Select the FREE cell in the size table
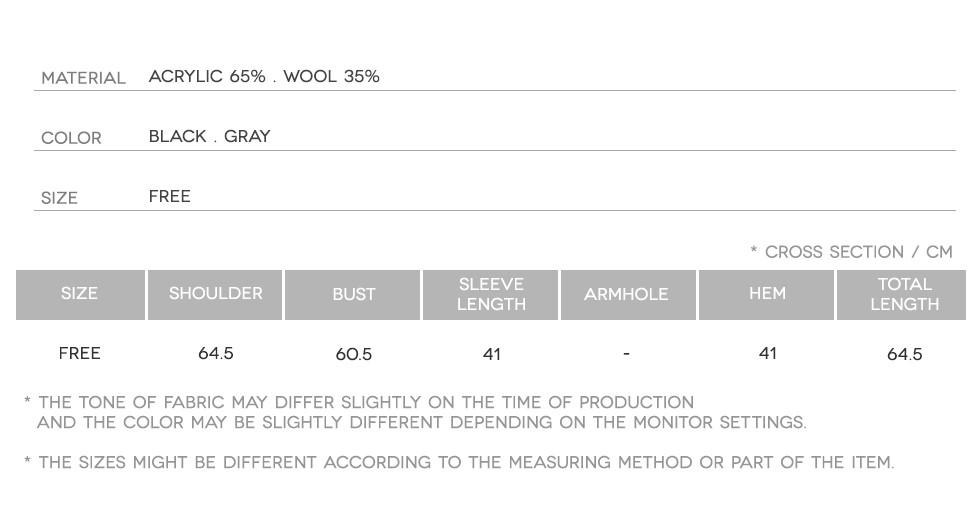This screenshot has width=980, height=507. click(79, 354)
